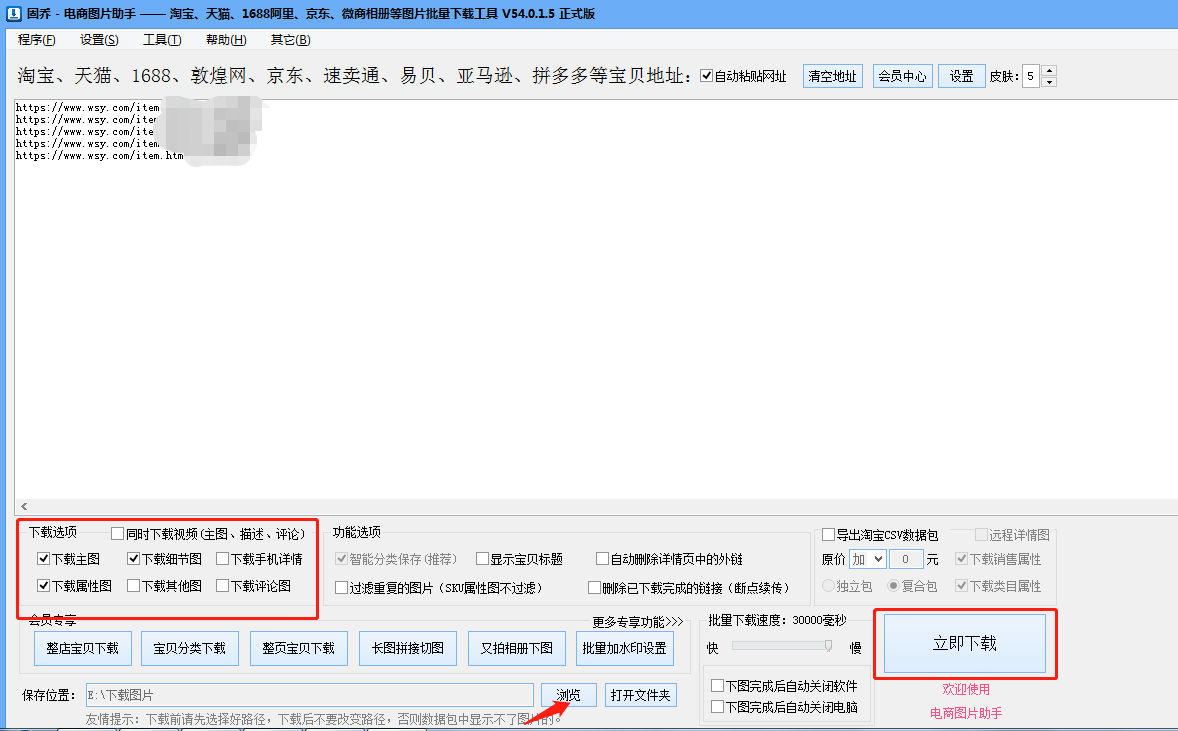Screen dimensions: 1178x731
Task: Select the 独立包 radio button
Action: (x=829, y=586)
